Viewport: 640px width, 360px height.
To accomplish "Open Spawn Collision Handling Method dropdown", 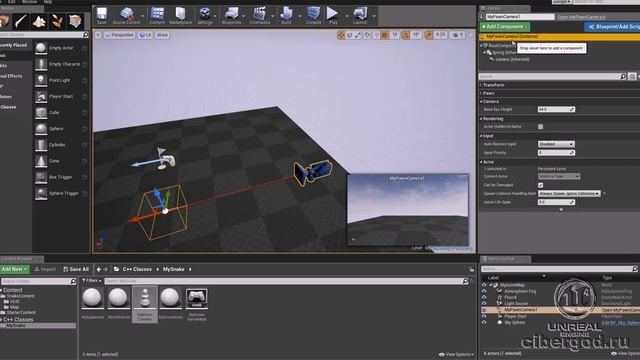I will tap(569, 193).
